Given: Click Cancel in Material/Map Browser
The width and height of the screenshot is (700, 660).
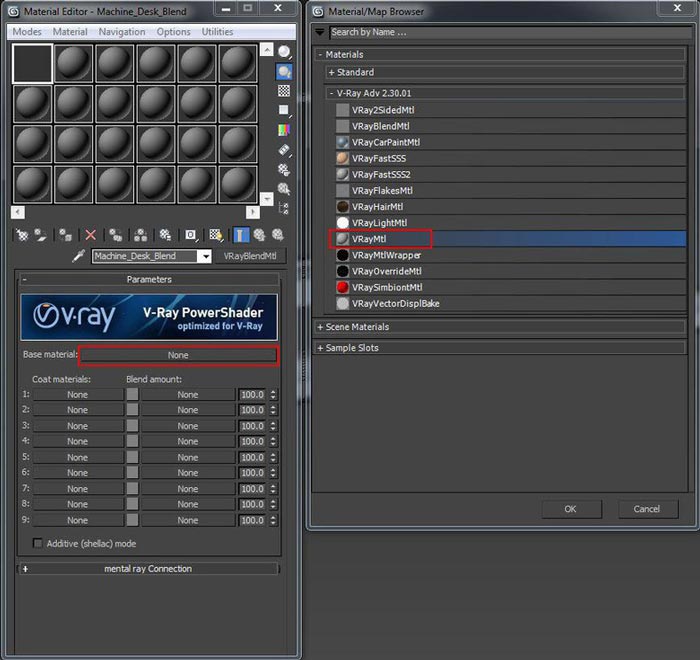Looking at the screenshot, I should click(x=647, y=509).
